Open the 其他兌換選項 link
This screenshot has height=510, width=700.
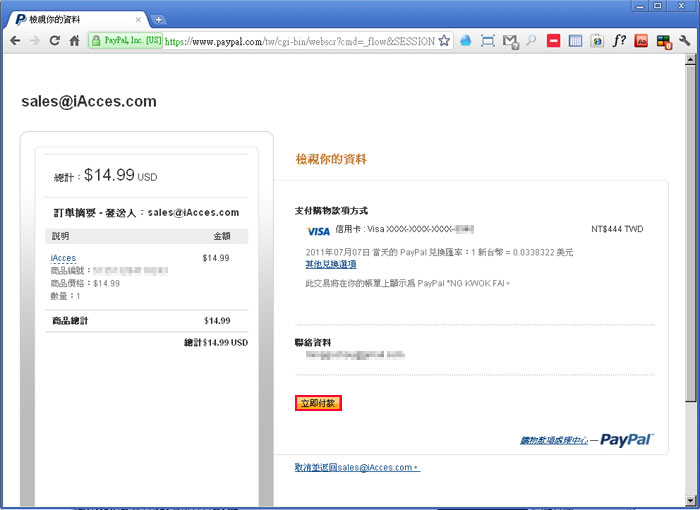[330, 264]
